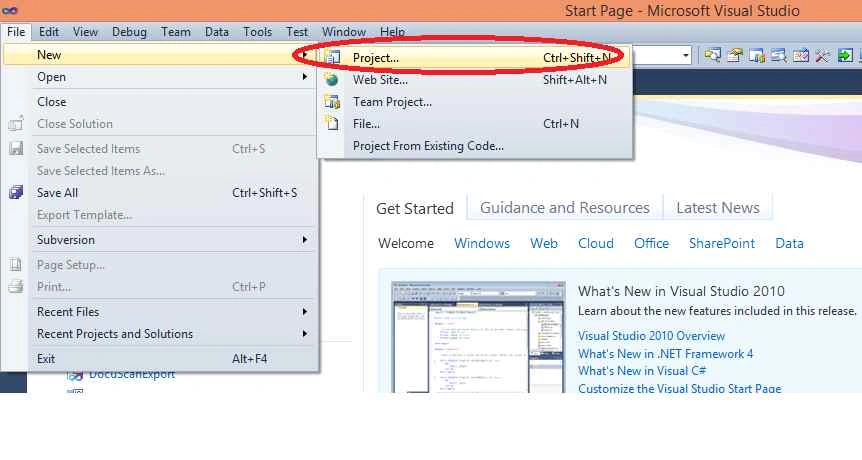Expand the Subversion submenu arrow
The height and width of the screenshot is (460, 862).
coord(305,240)
